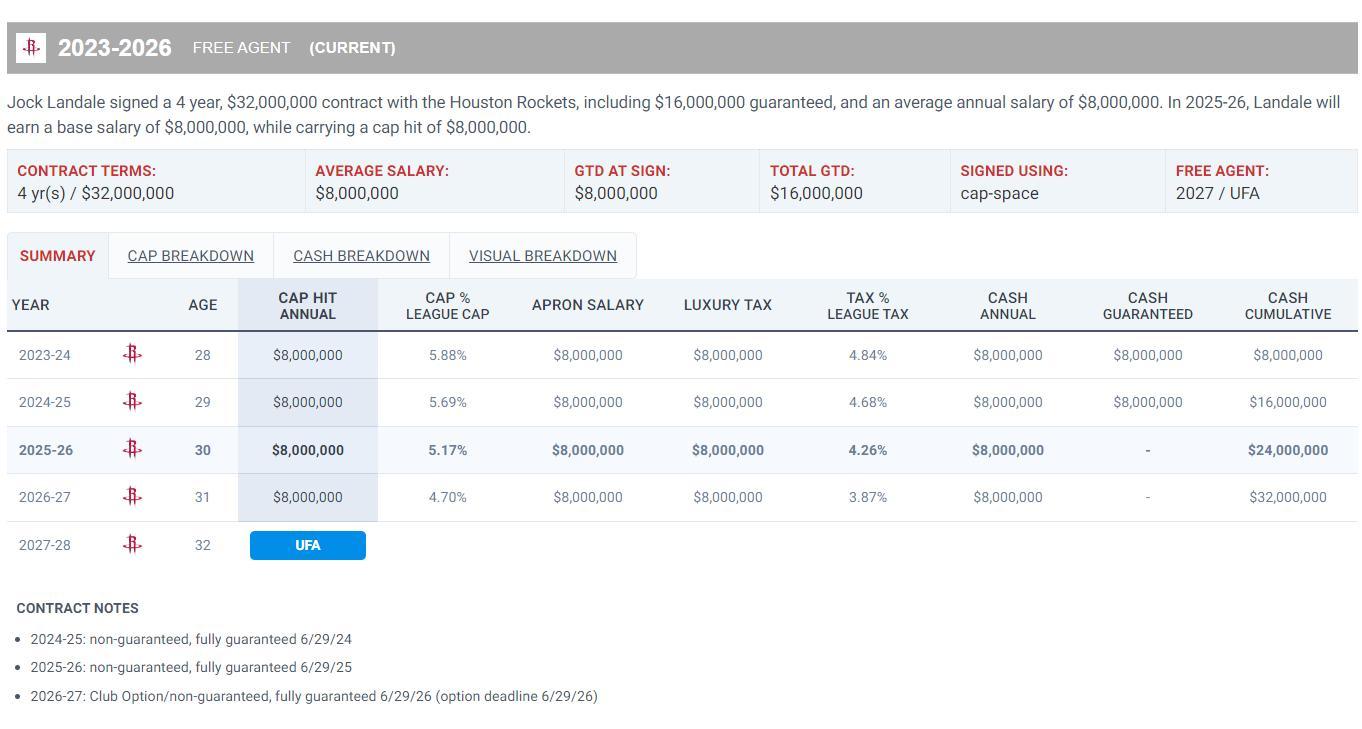Click the Cap % League Cap header

(447, 305)
